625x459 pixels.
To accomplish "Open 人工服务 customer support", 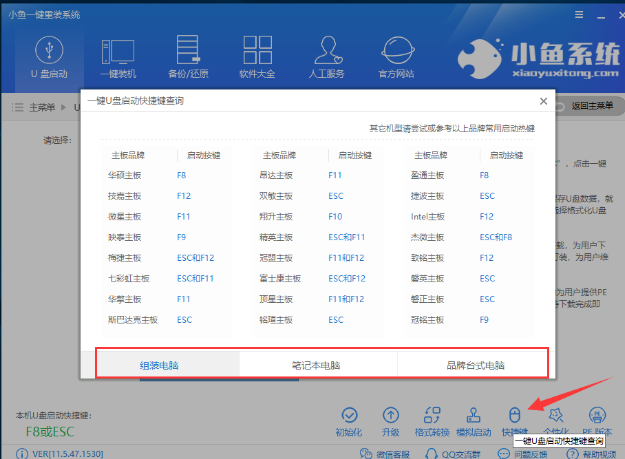I will pyautogui.click(x=326, y=56).
